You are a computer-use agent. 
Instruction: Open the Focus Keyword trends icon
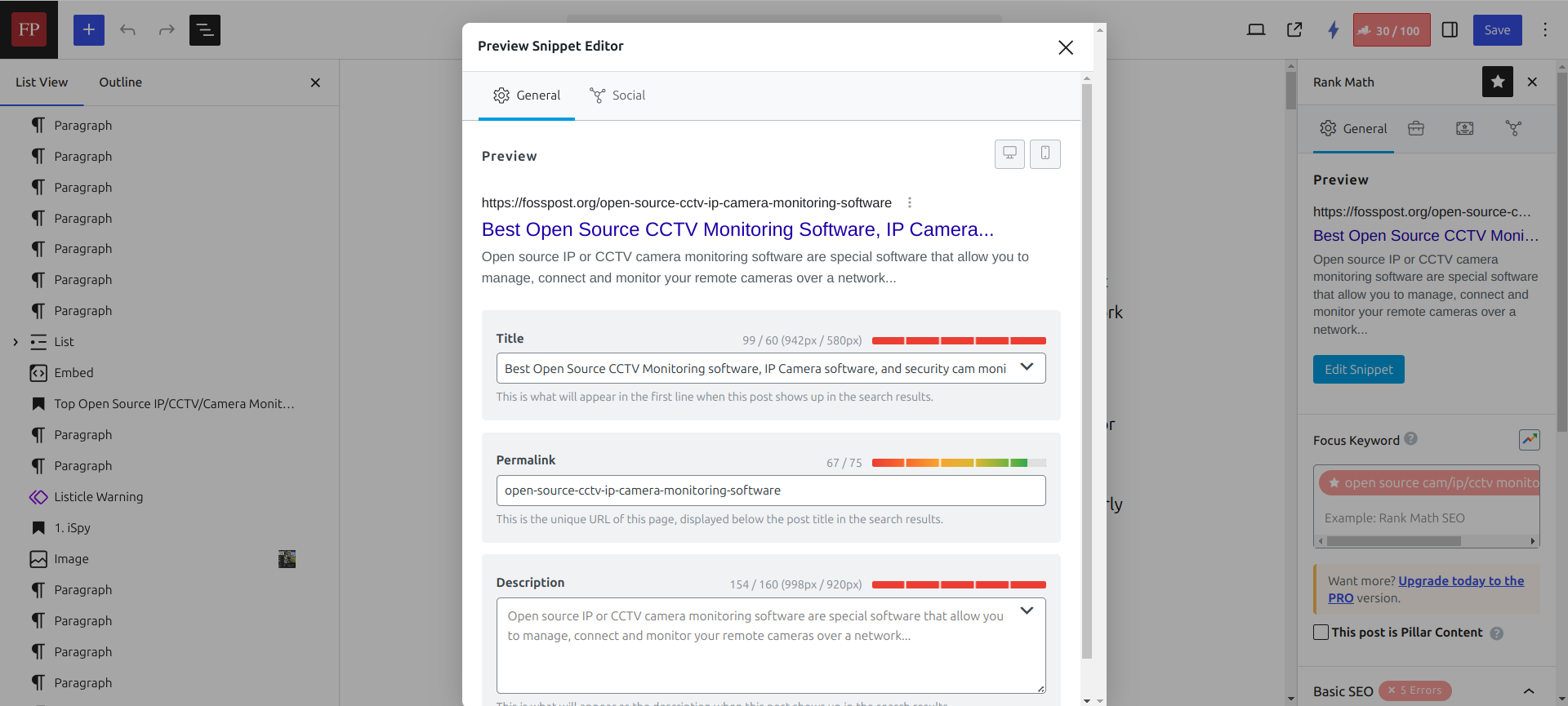[x=1529, y=440]
